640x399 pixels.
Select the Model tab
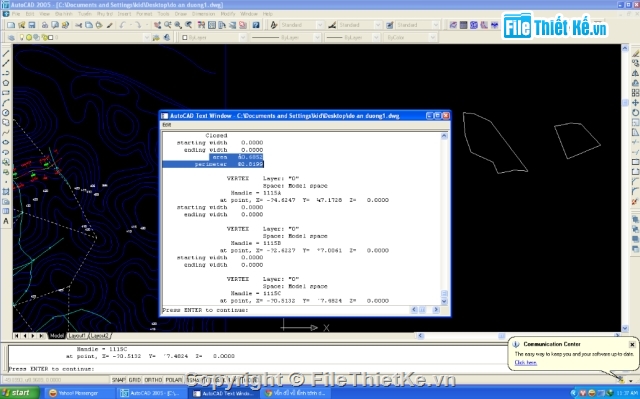point(57,336)
